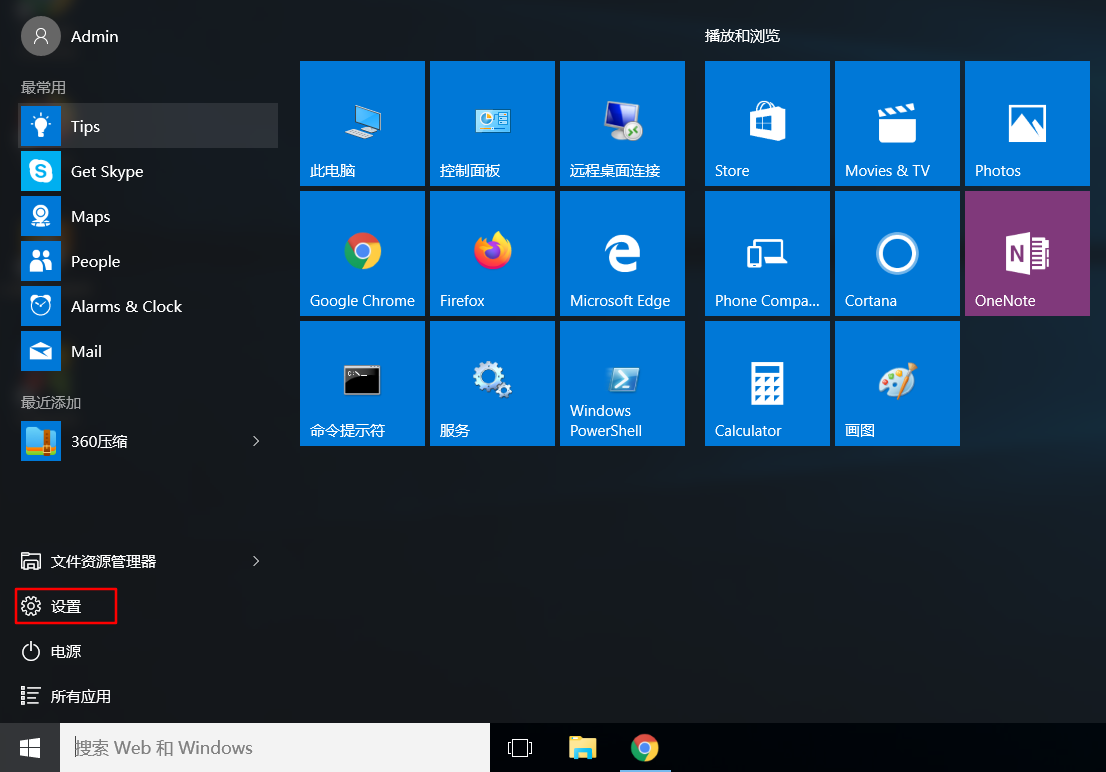Expand 文件资源管理器 submenu arrow
The width and height of the screenshot is (1106, 772).
256,561
